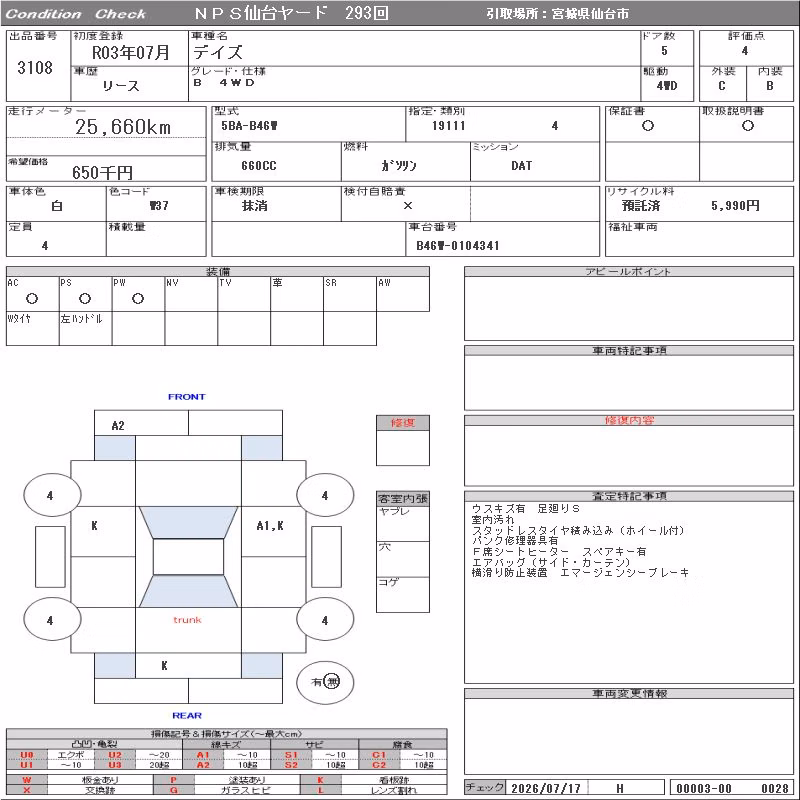Select the Wタイヤ equipment cell

point(33,329)
